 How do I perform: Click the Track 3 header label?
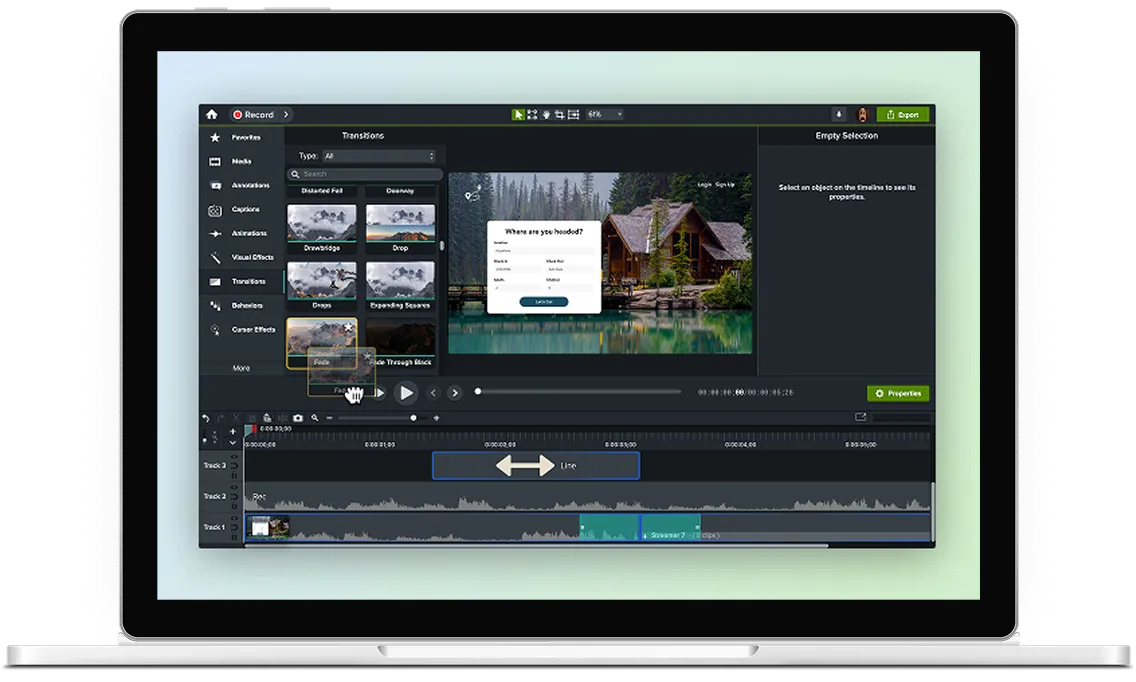tap(214, 465)
